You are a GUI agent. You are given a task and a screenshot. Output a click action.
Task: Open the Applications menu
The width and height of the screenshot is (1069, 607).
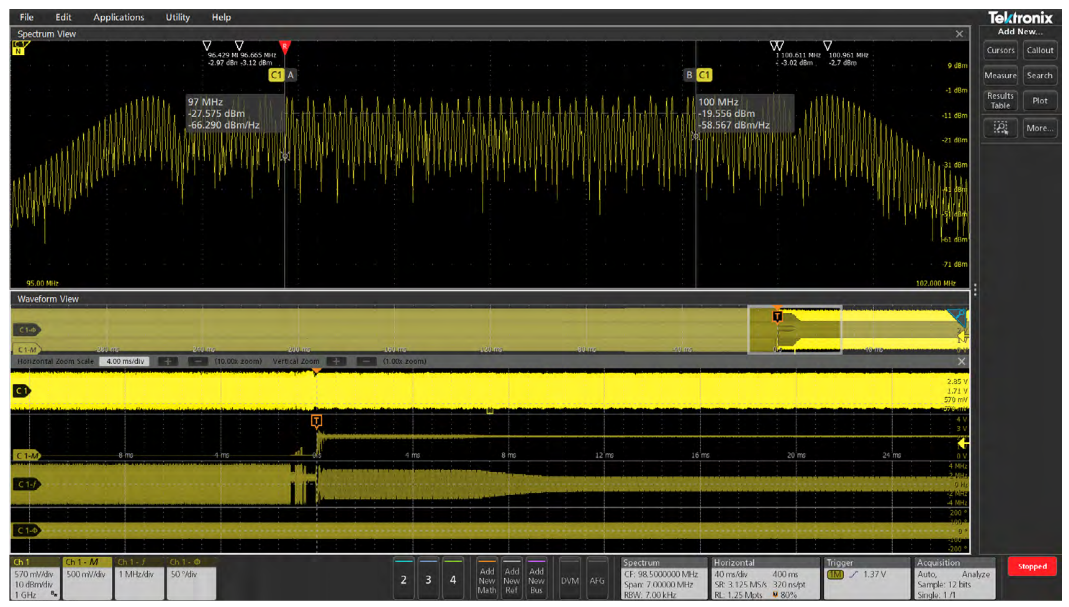pos(118,17)
